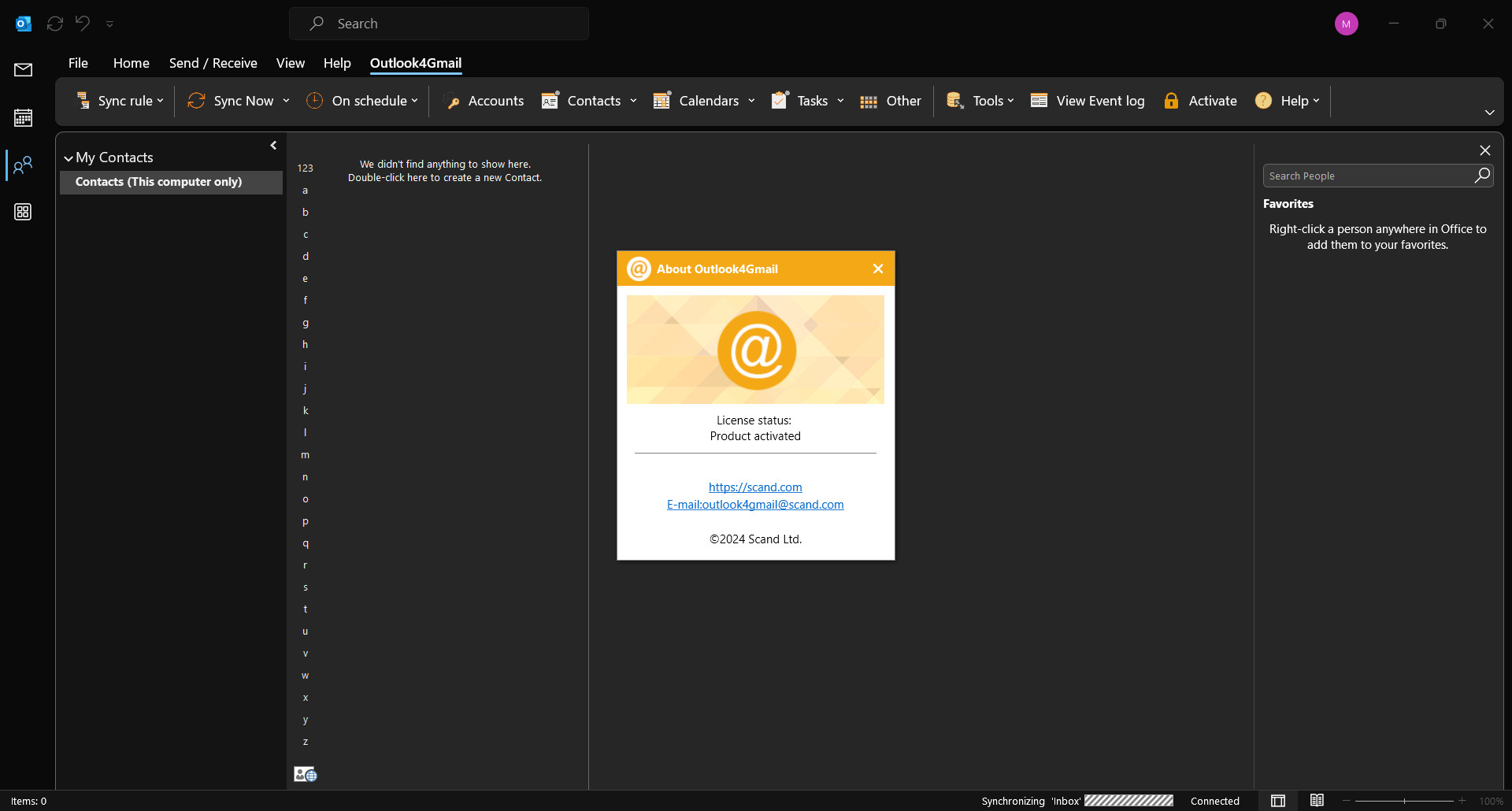Click the Calendars ribbon button
The height and width of the screenshot is (811, 1512).
click(696, 101)
